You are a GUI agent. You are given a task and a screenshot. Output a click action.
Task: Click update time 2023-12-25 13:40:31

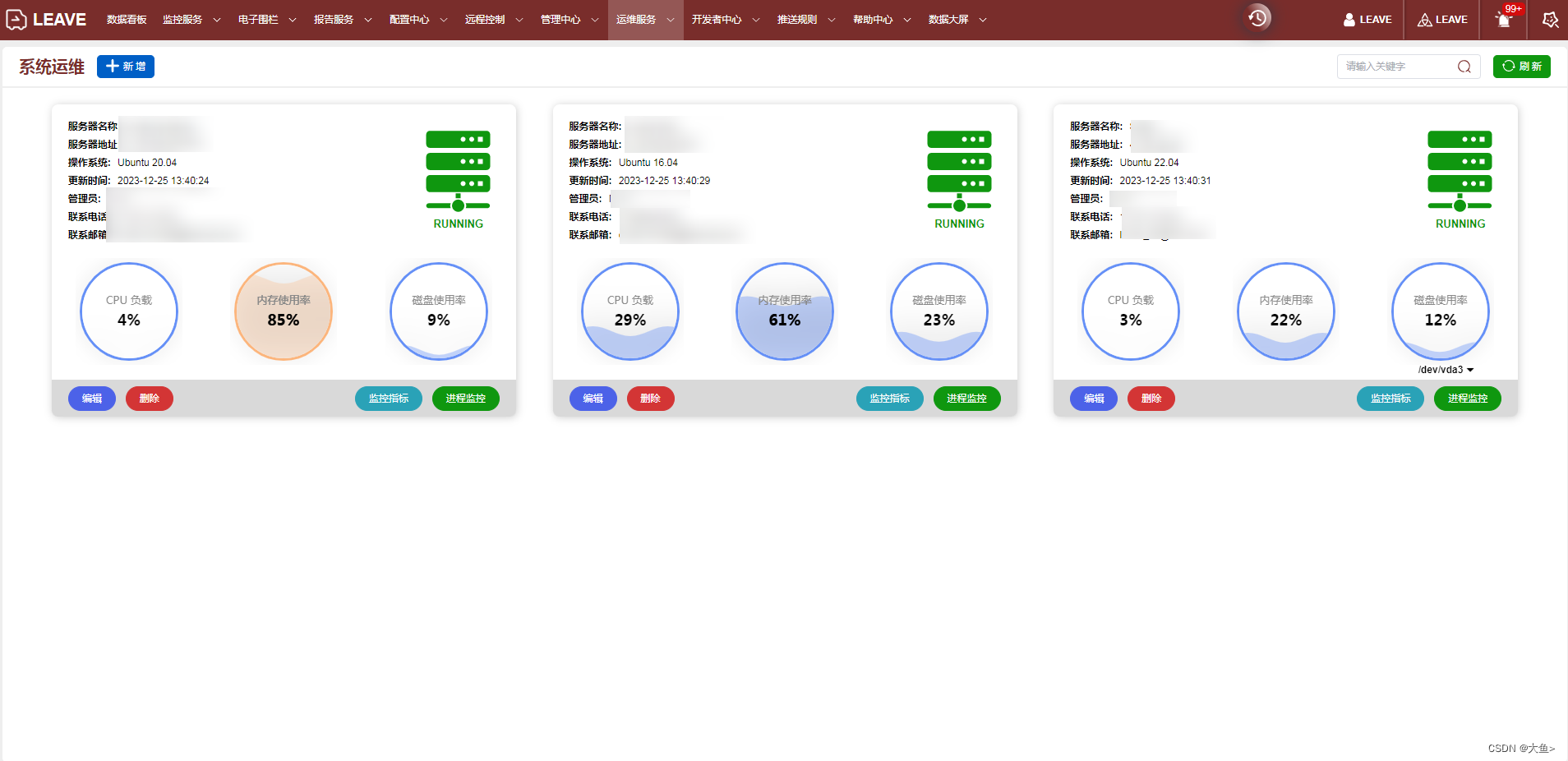point(1165,181)
